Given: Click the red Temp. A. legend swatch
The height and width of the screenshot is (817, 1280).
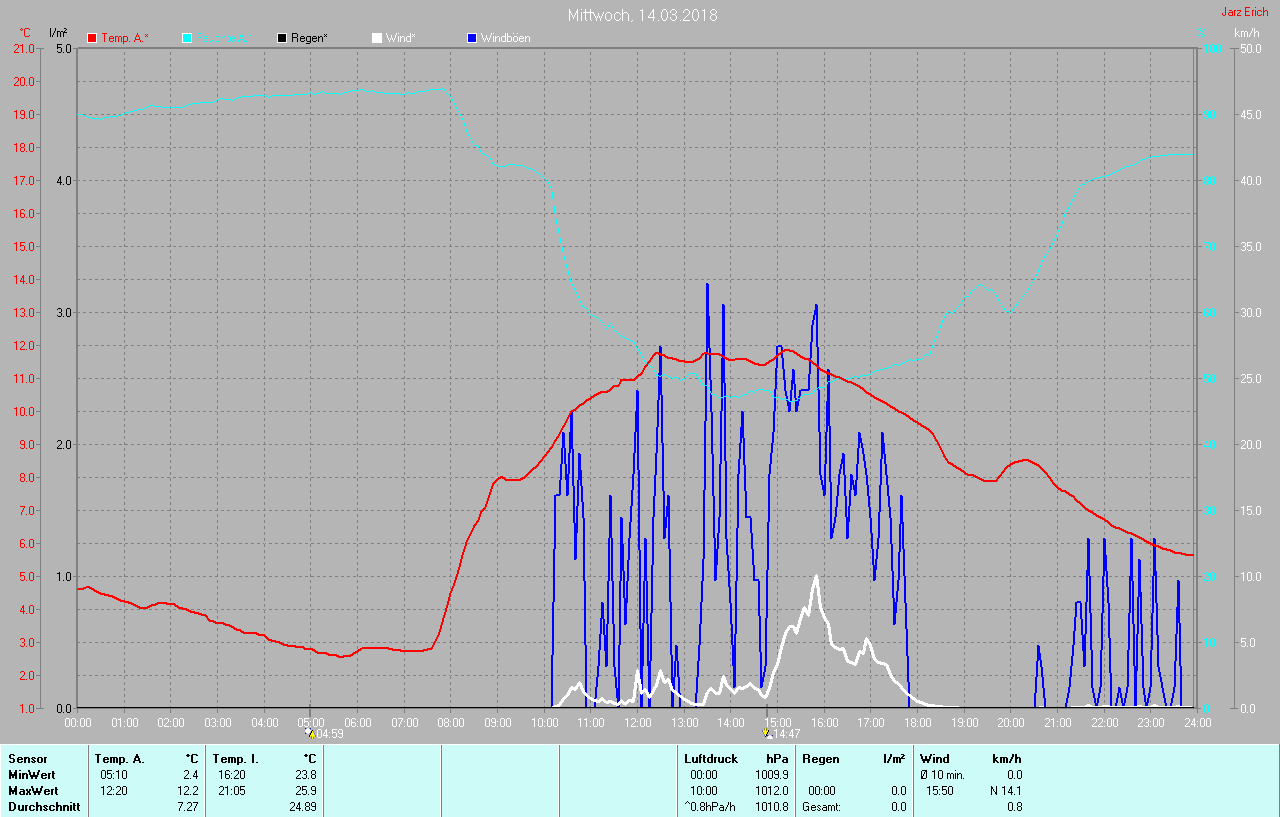Looking at the screenshot, I should tap(92, 38).
